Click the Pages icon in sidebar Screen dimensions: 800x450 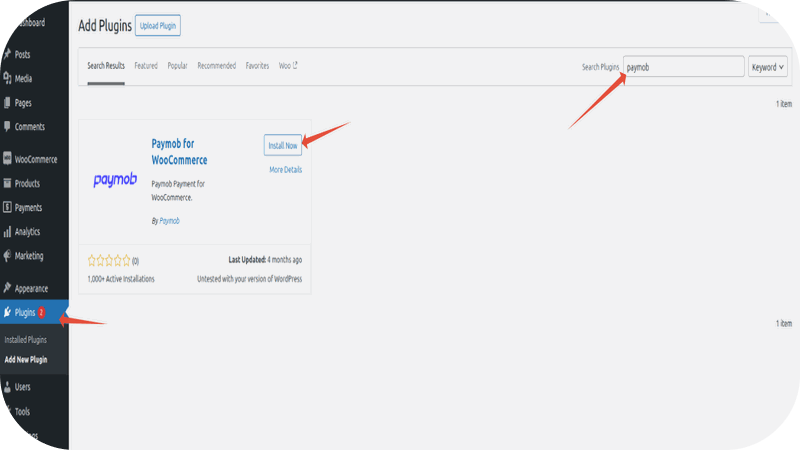[x=7, y=103]
